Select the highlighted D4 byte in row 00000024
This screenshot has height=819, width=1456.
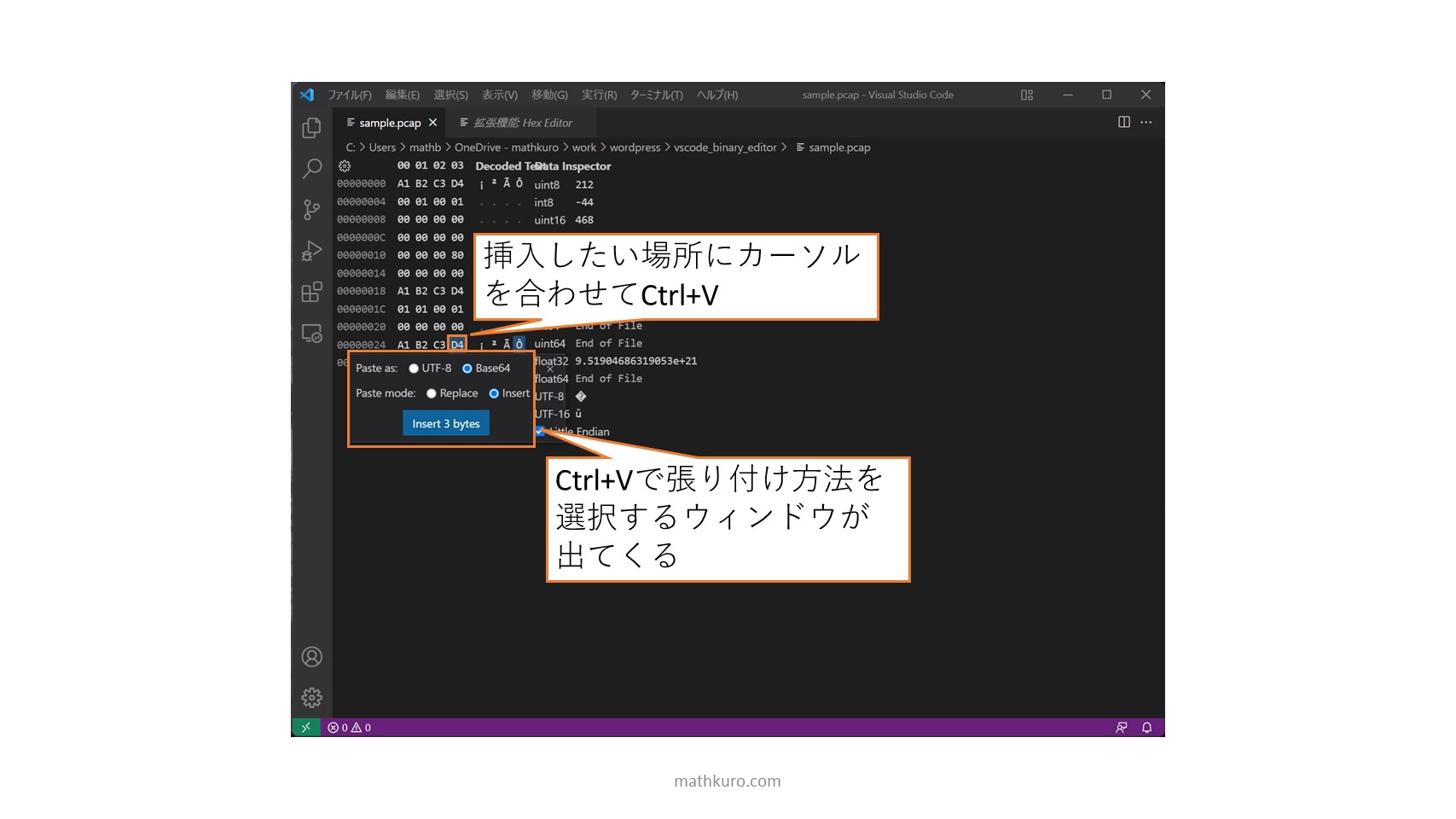point(457,345)
